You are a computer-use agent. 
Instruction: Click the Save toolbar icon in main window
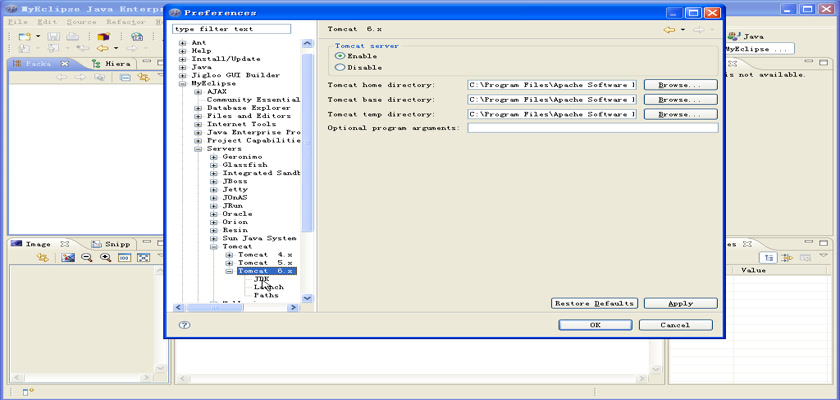coord(54,36)
